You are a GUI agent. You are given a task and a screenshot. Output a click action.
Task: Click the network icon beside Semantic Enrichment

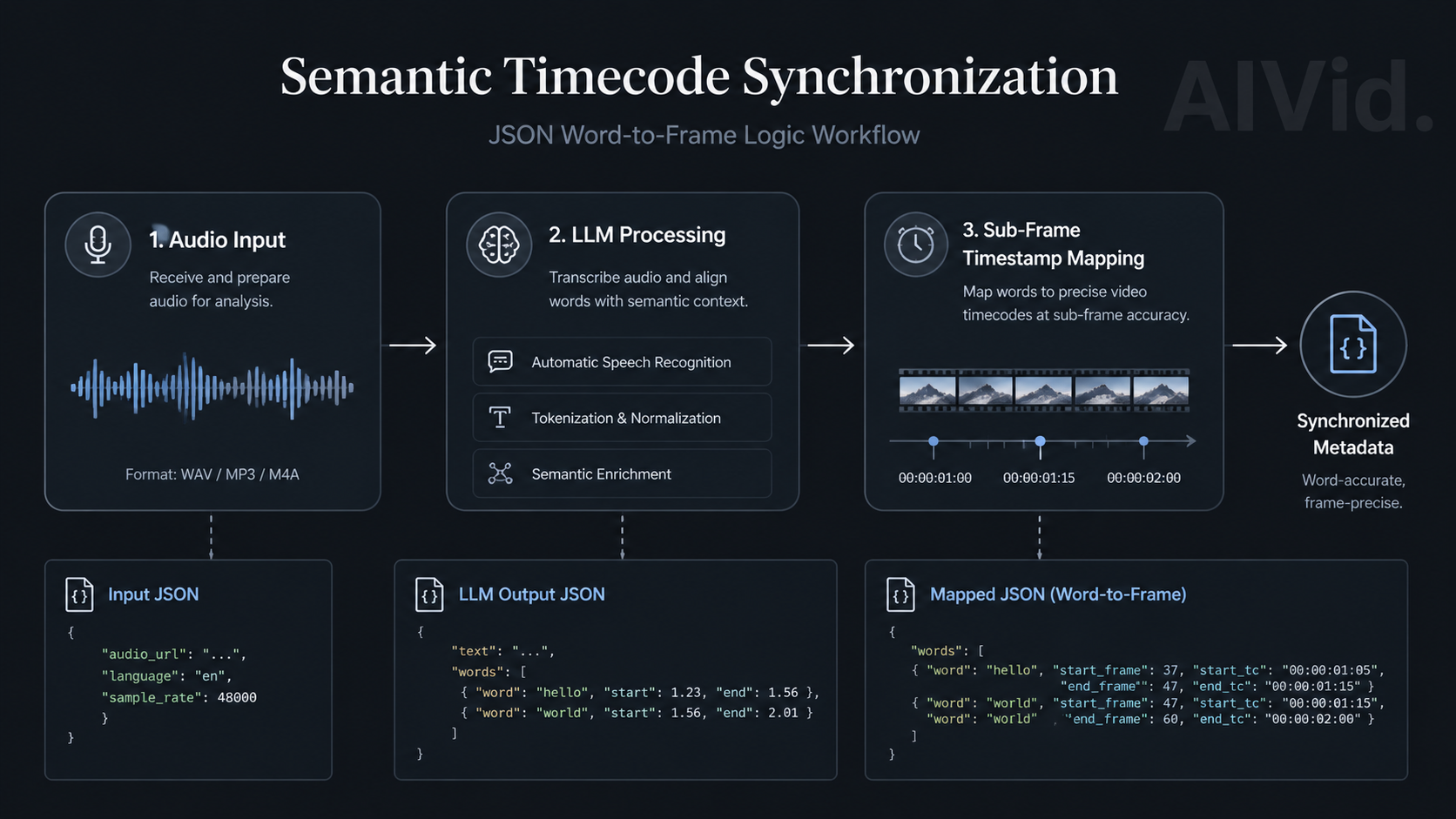point(500,473)
